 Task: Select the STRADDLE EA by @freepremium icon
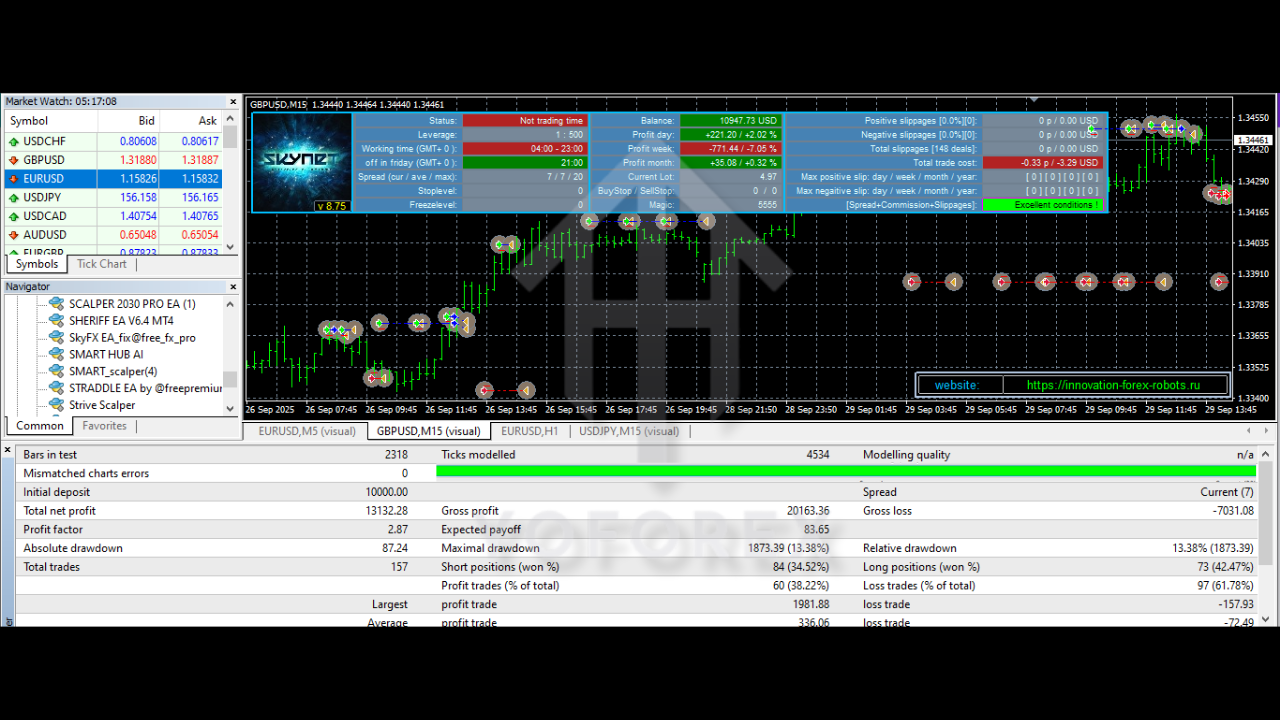coord(55,388)
